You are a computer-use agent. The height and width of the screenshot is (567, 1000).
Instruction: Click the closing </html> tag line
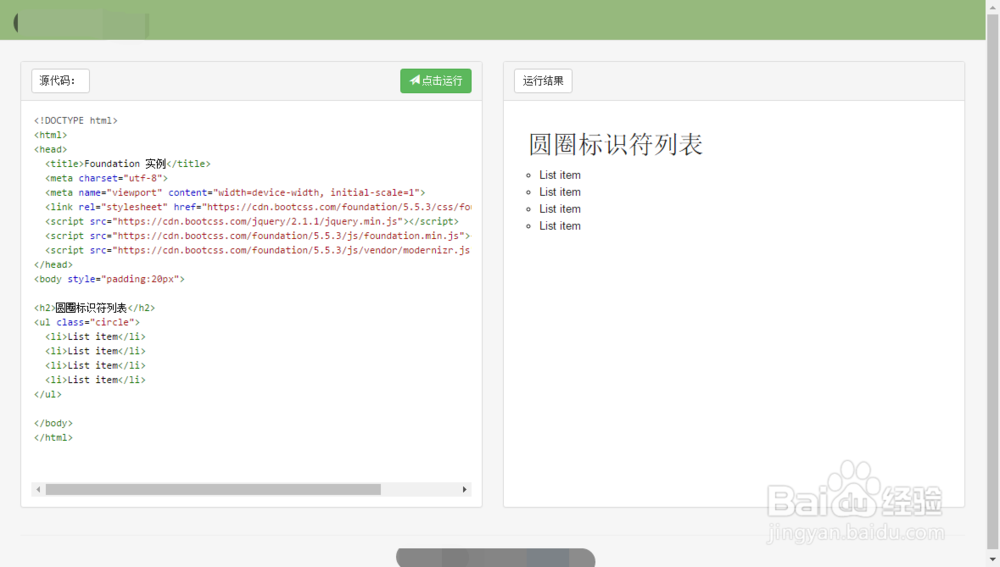point(54,438)
